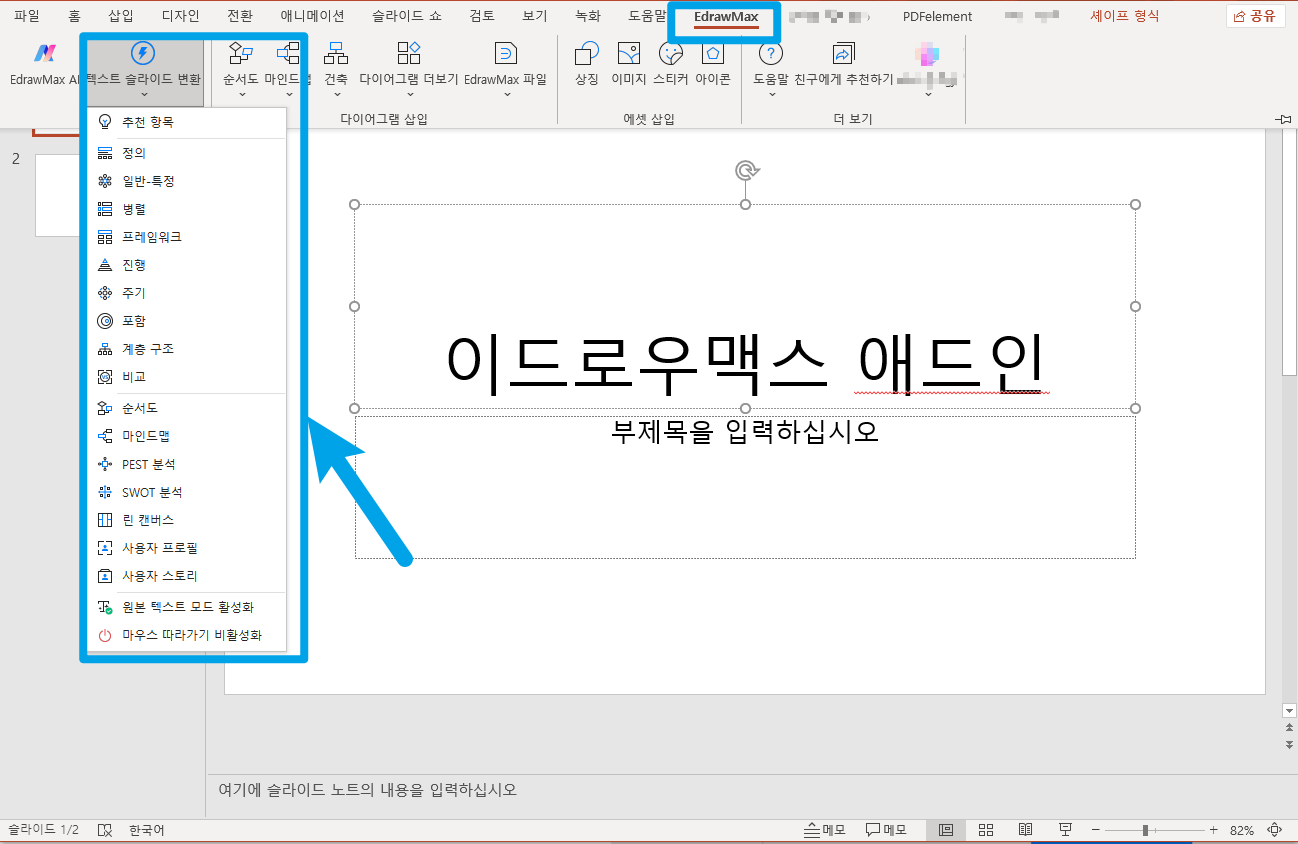The height and width of the screenshot is (844, 1298).
Task: Open the 도움말 help icon
Action: click(770, 54)
